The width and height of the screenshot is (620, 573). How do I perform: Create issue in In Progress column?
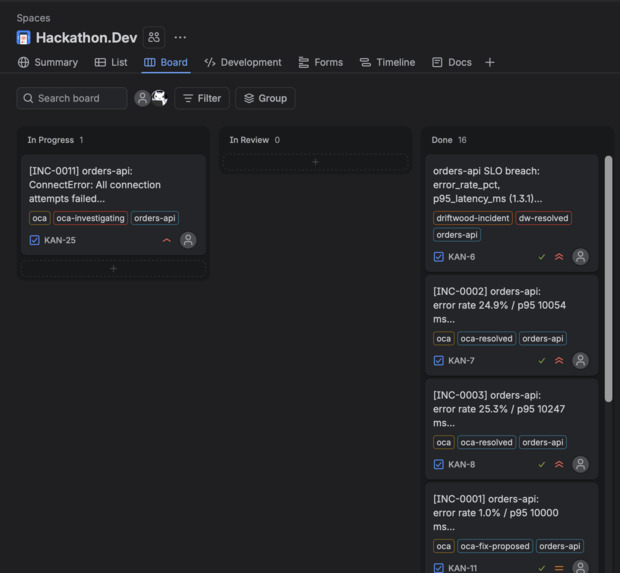[113, 269]
